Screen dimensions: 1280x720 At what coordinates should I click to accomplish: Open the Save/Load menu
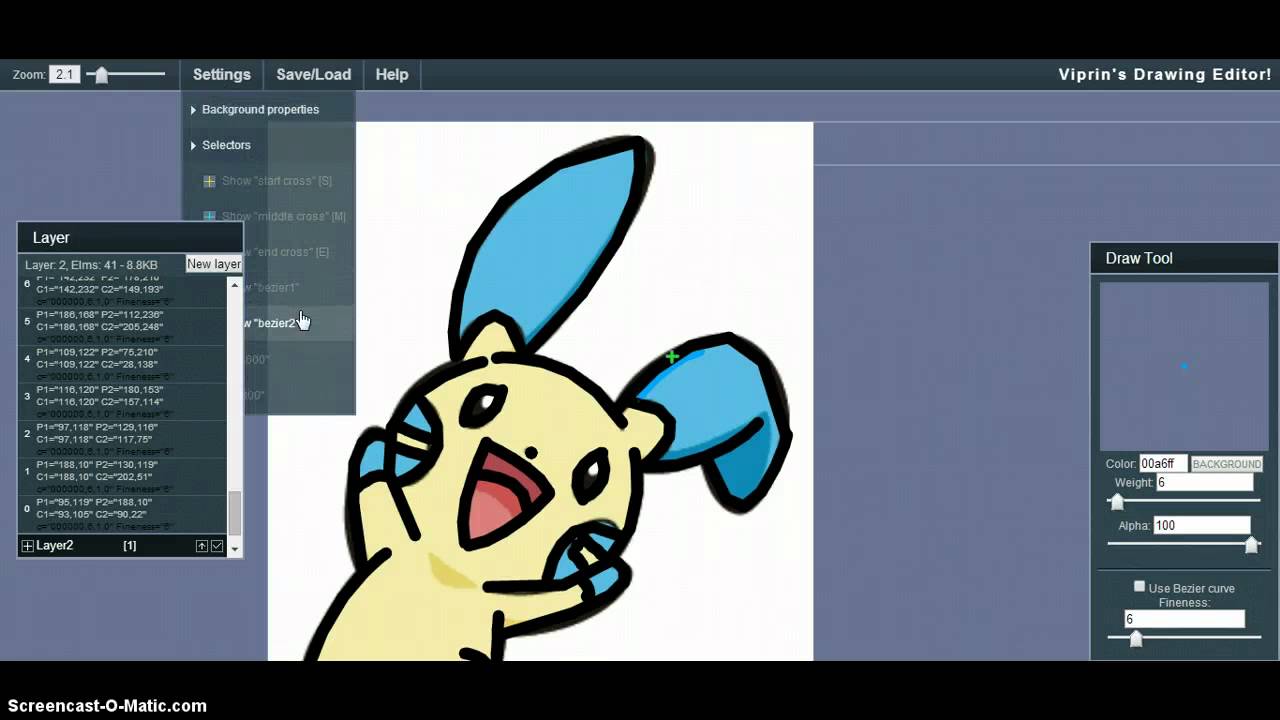tap(313, 75)
